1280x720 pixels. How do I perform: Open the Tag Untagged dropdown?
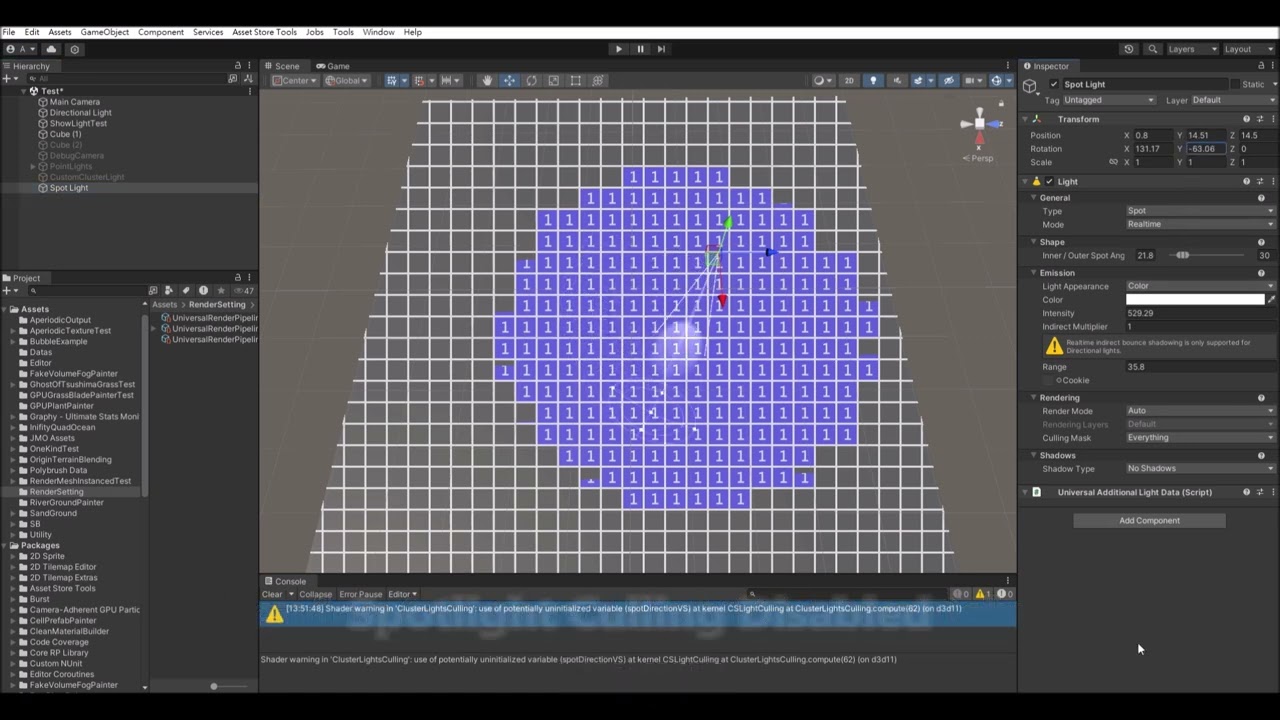click(1109, 100)
